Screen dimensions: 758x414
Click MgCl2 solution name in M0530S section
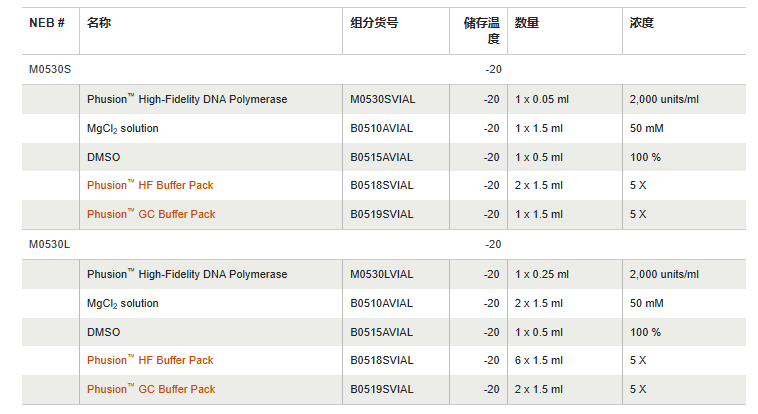(x=122, y=128)
